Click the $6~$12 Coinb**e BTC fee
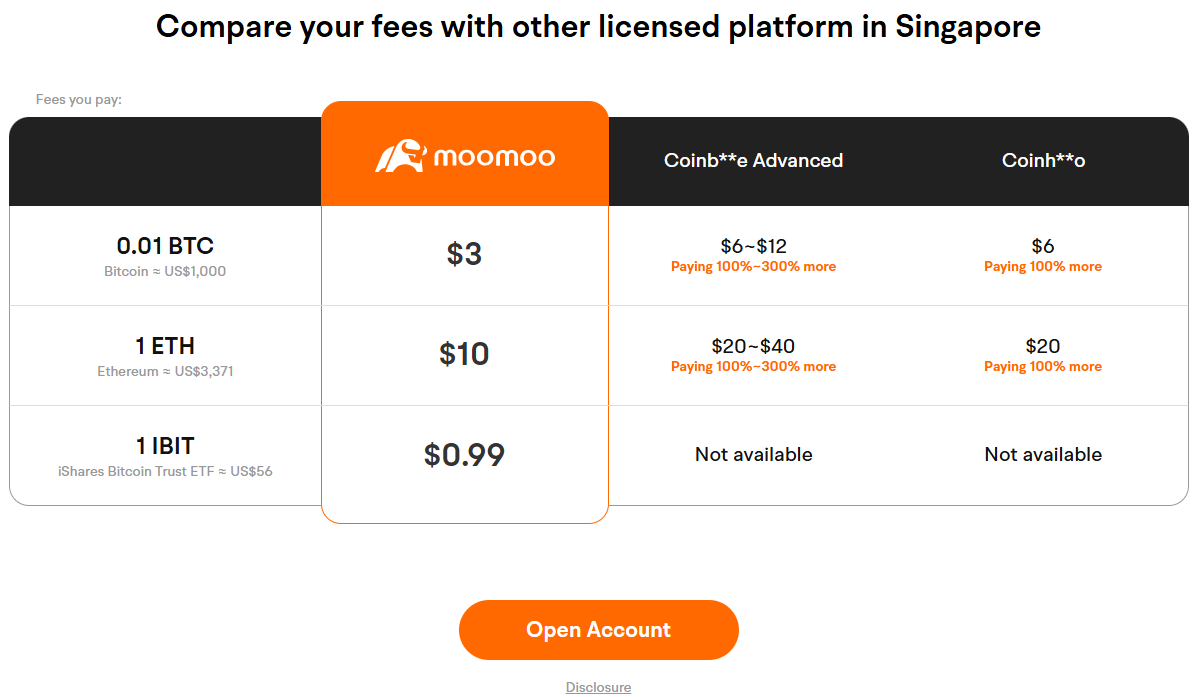Viewport: 1198px width, 697px height. (x=753, y=246)
